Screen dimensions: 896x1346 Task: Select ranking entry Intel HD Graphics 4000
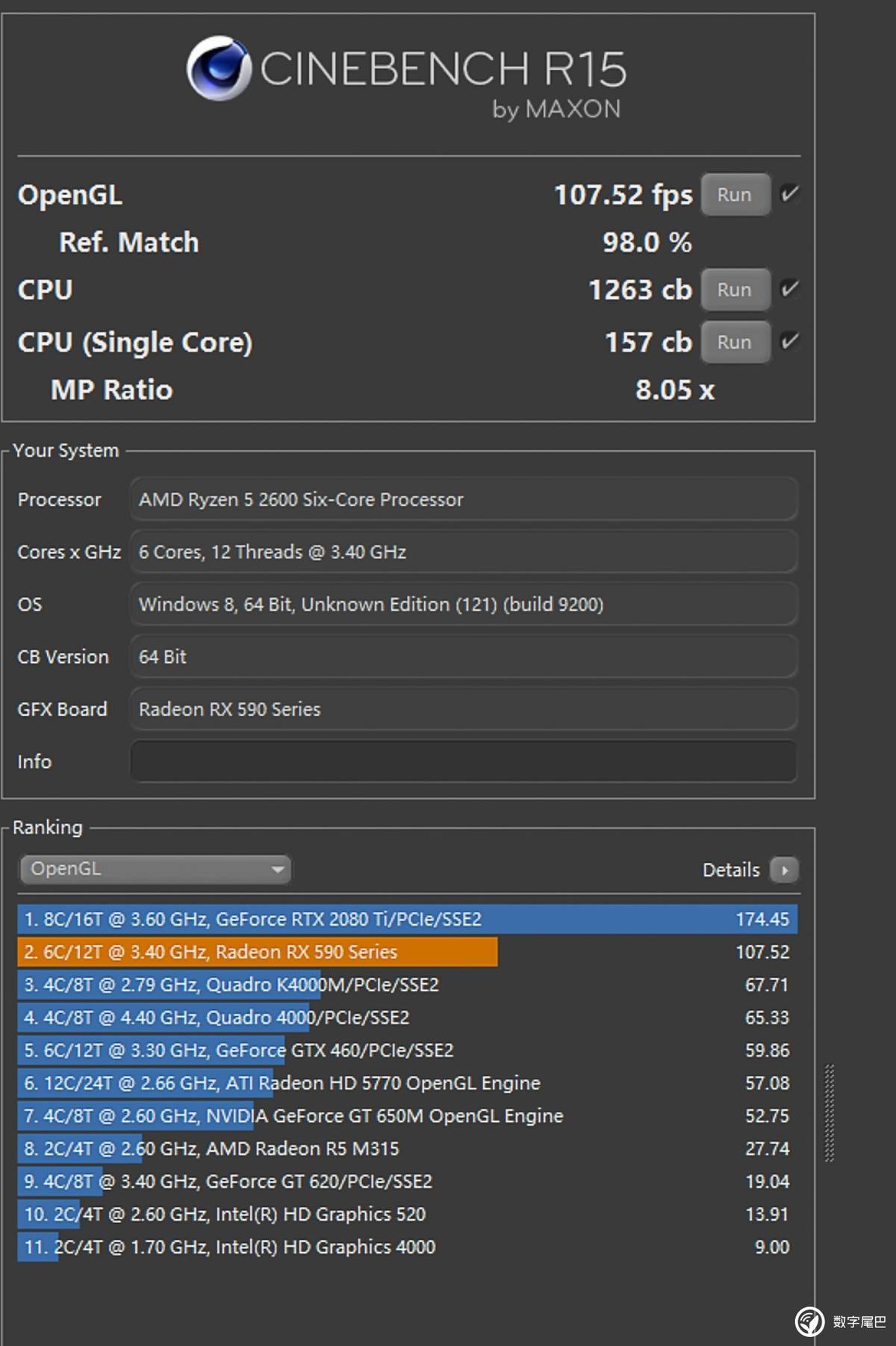click(x=408, y=1247)
